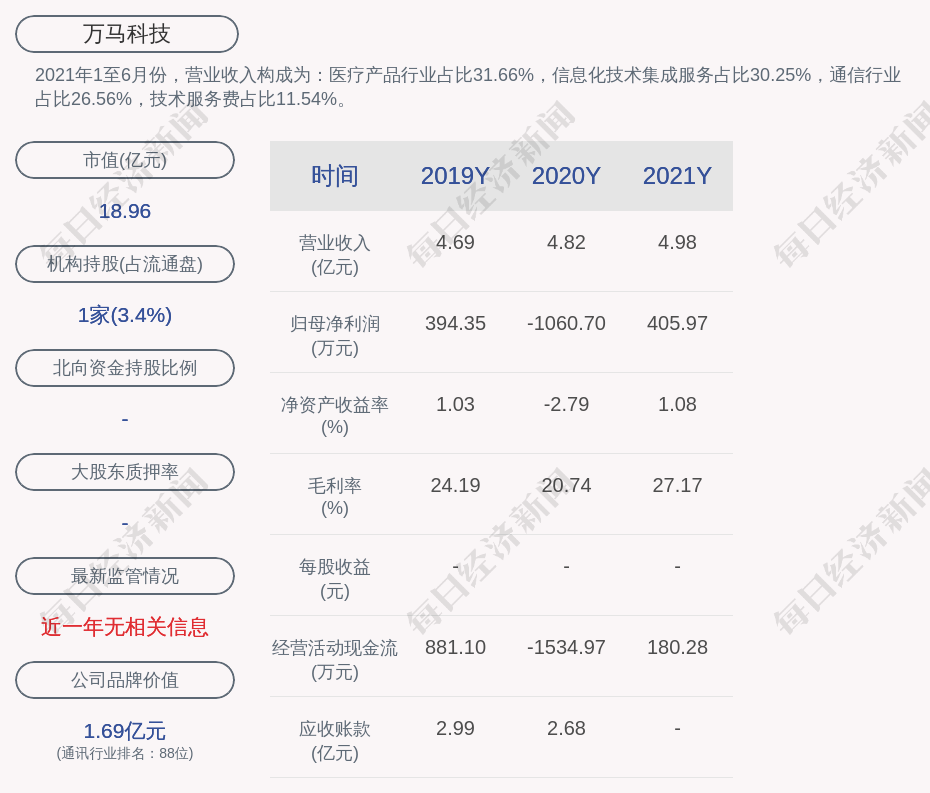
Task: Select the 2020Y column header
Action: pyautogui.click(x=566, y=176)
